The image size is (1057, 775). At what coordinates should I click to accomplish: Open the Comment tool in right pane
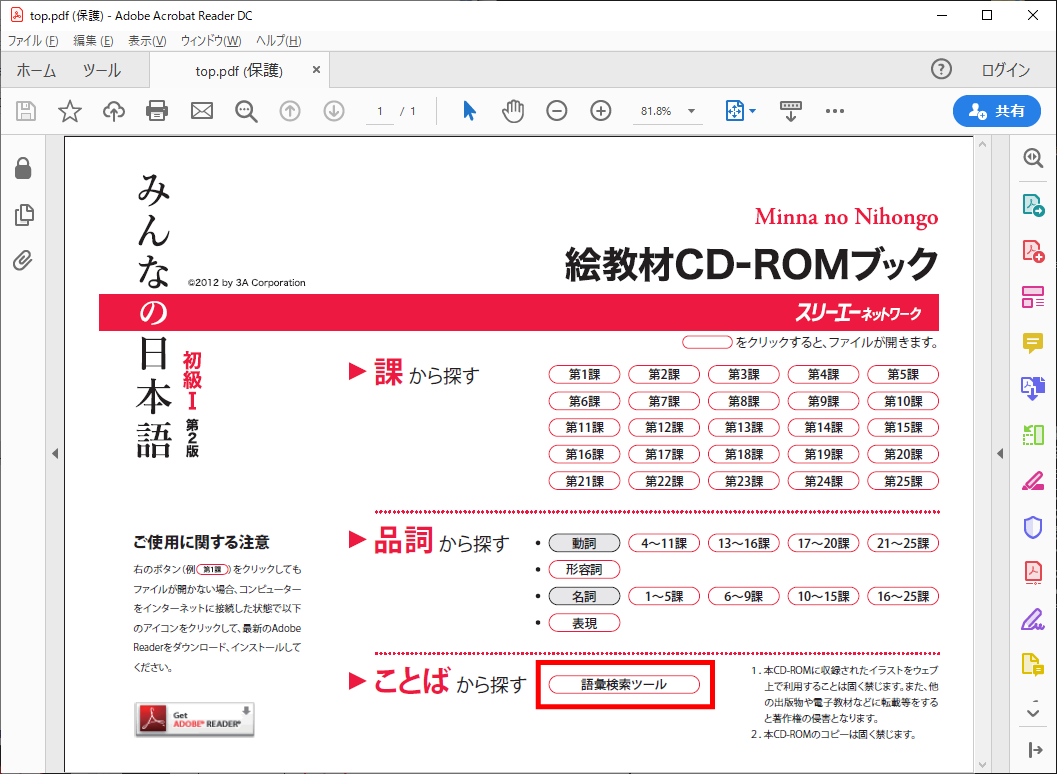[x=1033, y=344]
